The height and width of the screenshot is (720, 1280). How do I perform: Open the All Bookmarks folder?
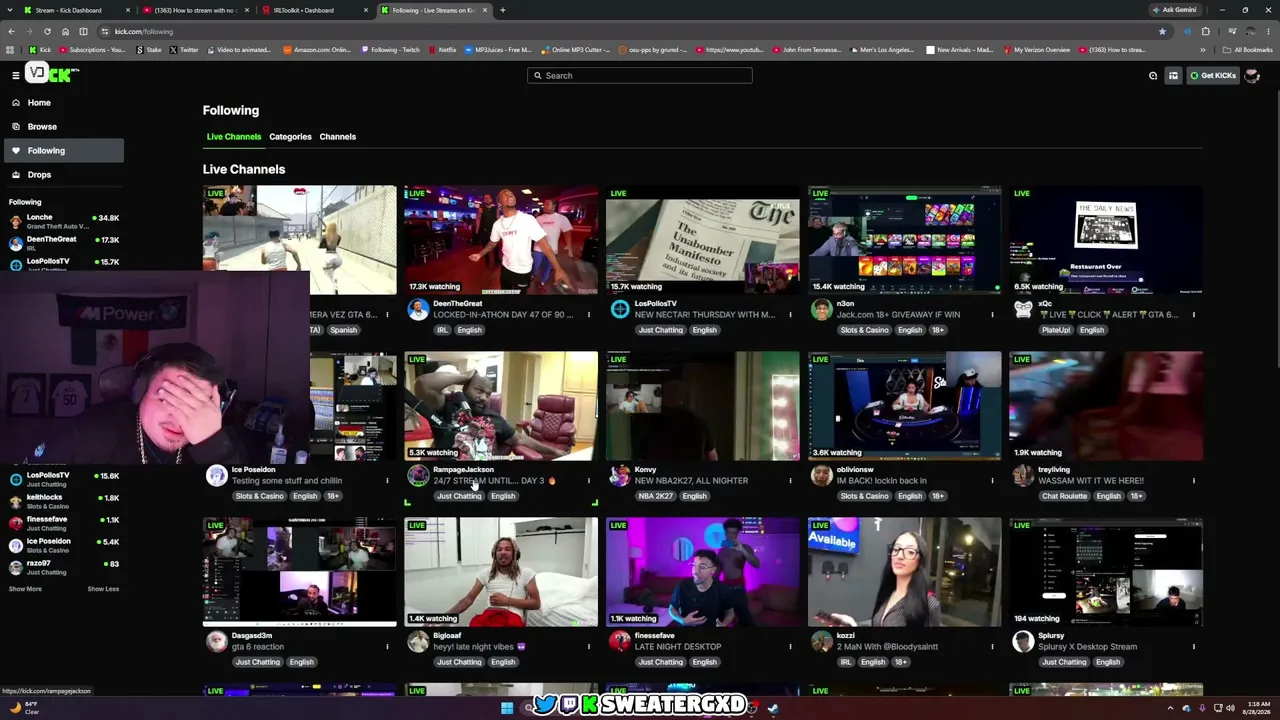click(1248, 50)
